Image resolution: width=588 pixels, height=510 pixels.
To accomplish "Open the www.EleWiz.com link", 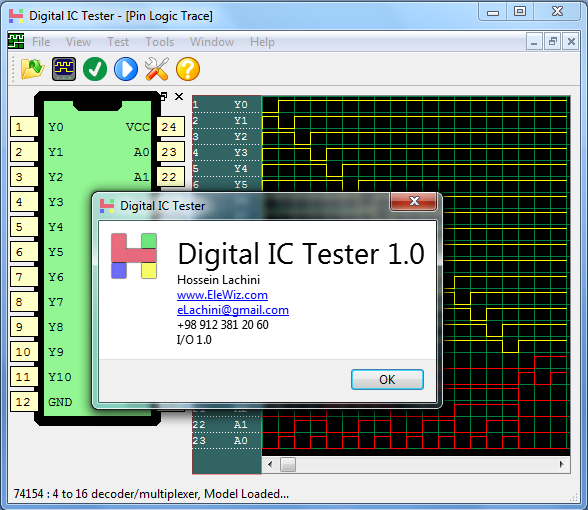I will [x=222, y=295].
